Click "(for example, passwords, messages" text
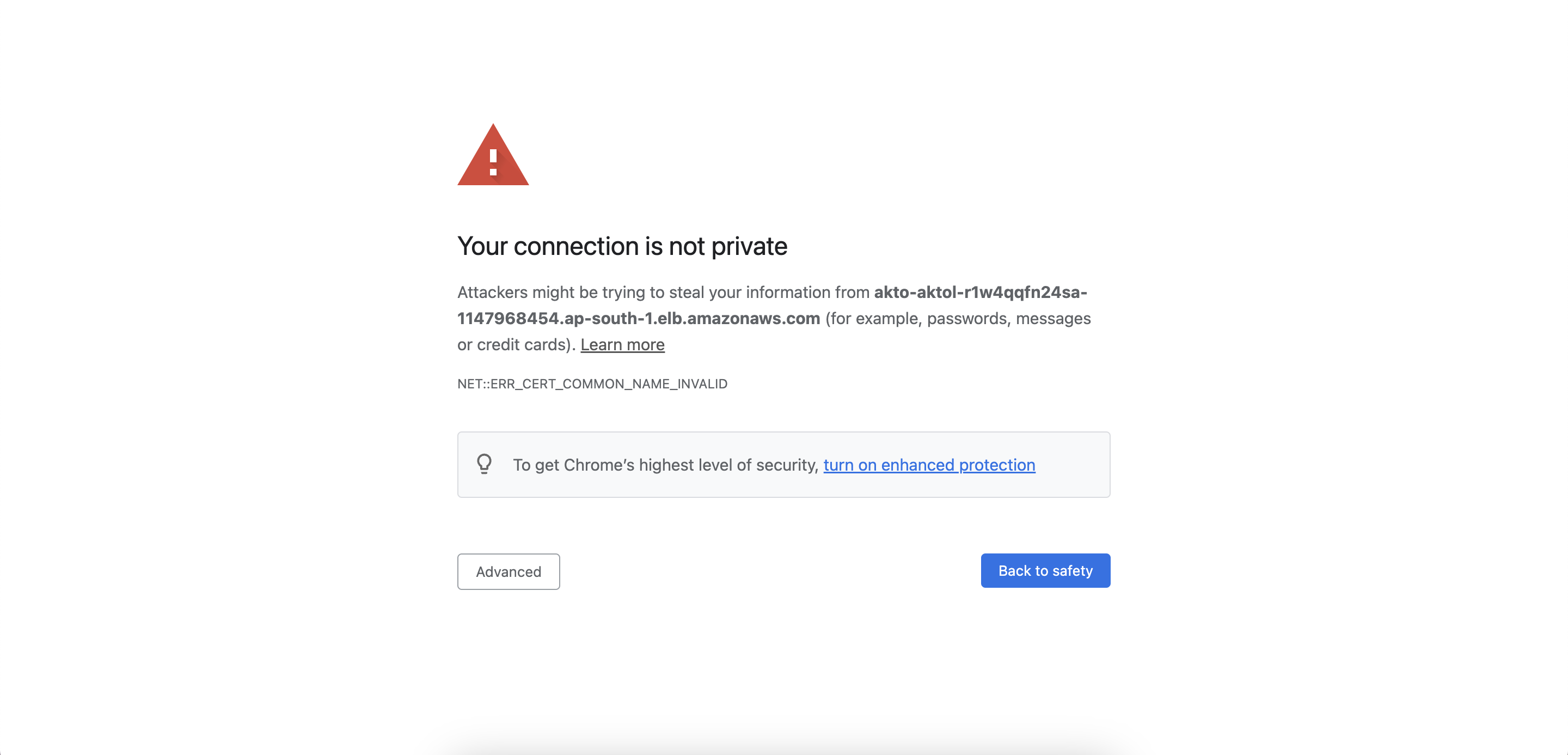The width and height of the screenshot is (1568, 755). tap(958, 319)
